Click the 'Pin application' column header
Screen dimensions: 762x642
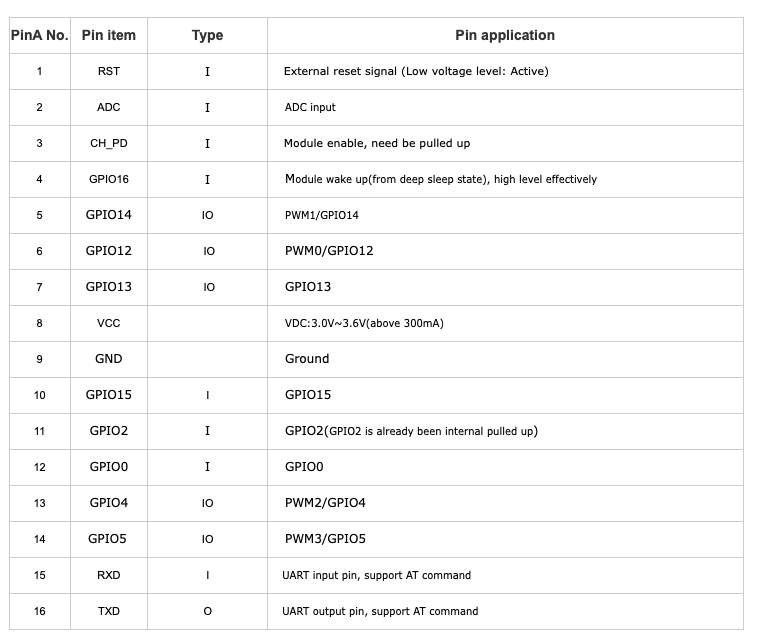click(x=505, y=35)
